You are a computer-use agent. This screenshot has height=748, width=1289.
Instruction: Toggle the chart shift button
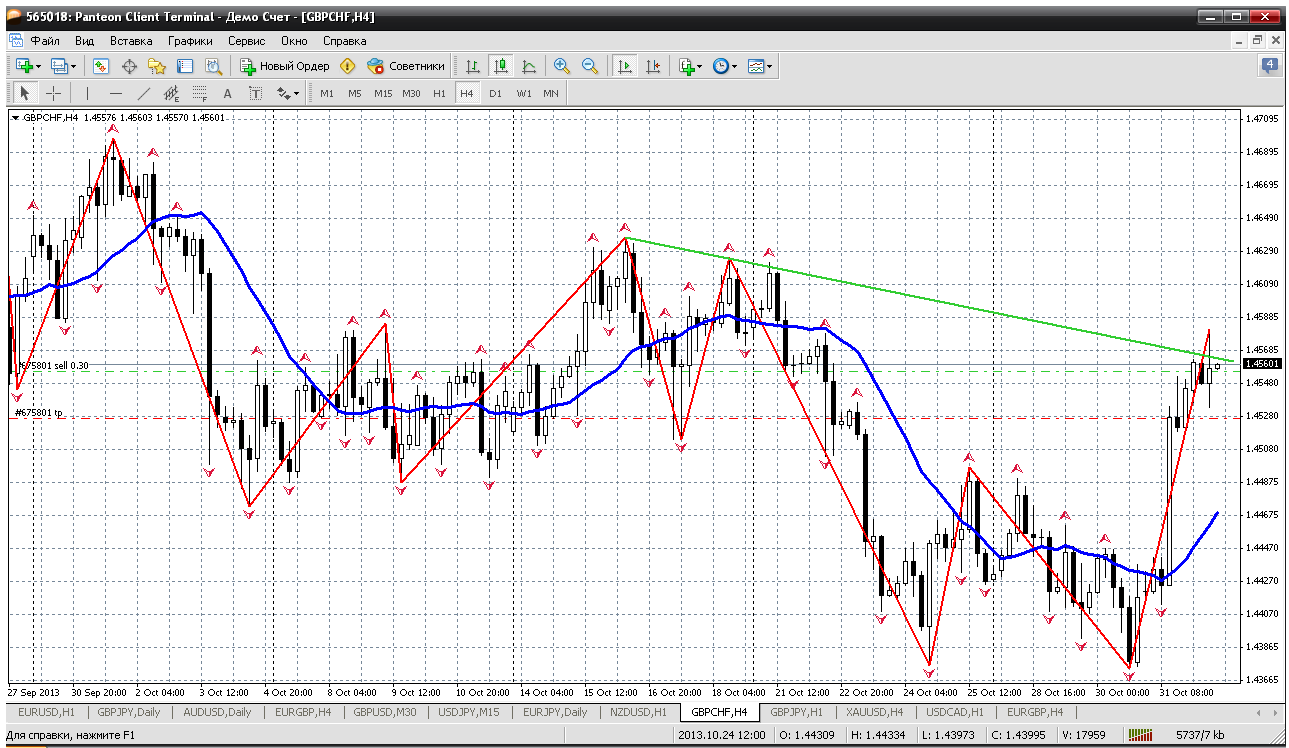click(x=653, y=66)
